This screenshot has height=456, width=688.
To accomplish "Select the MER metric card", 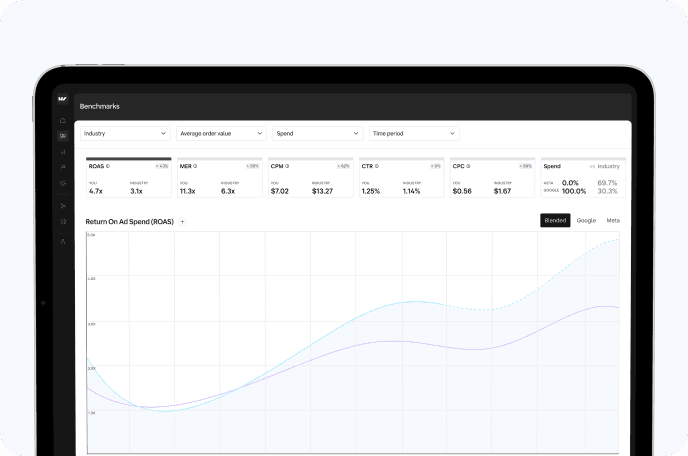I will [219, 179].
